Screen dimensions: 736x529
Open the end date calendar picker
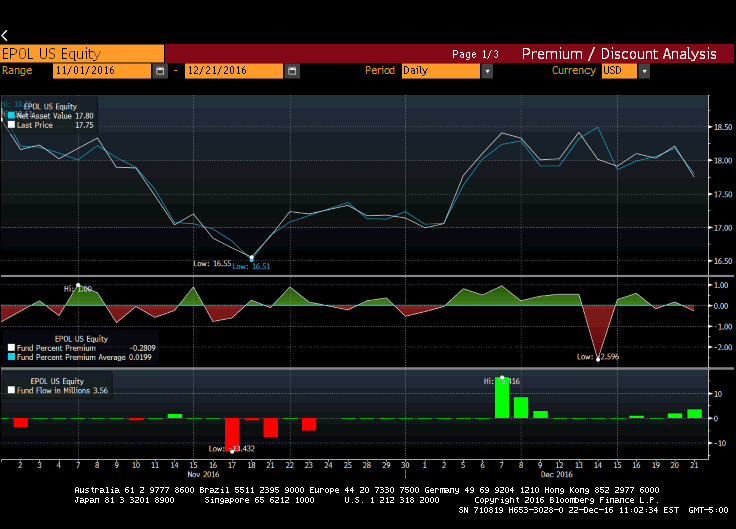coord(292,71)
